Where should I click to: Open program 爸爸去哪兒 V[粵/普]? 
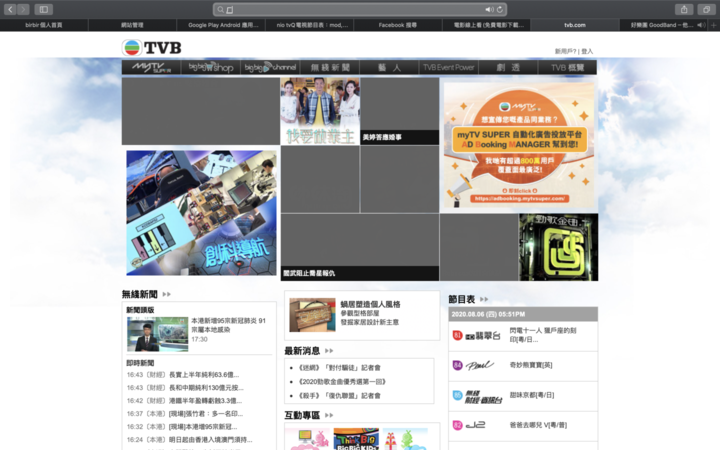[x=538, y=425]
